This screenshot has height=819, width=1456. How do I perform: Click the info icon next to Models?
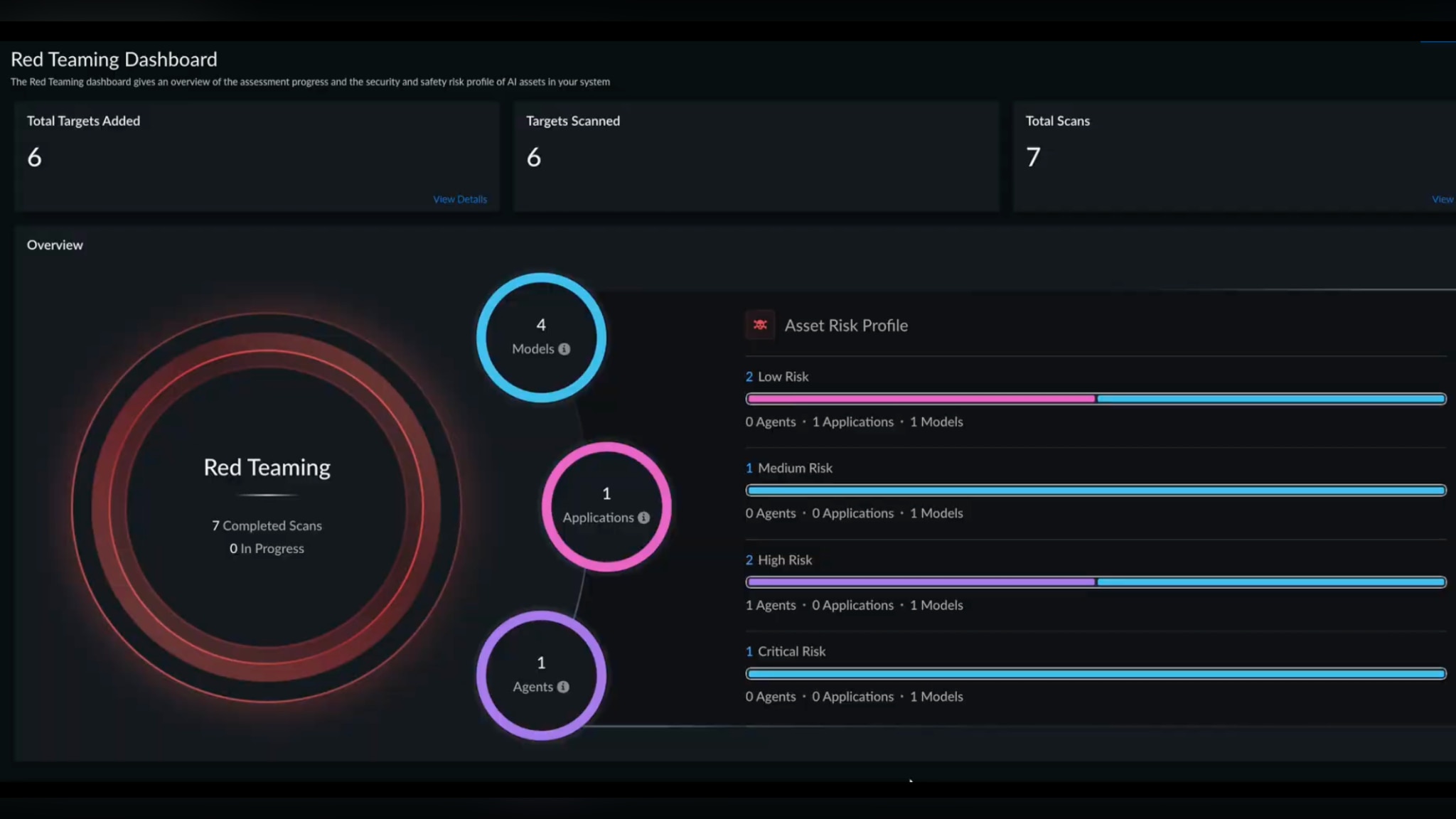pyautogui.click(x=564, y=349)
